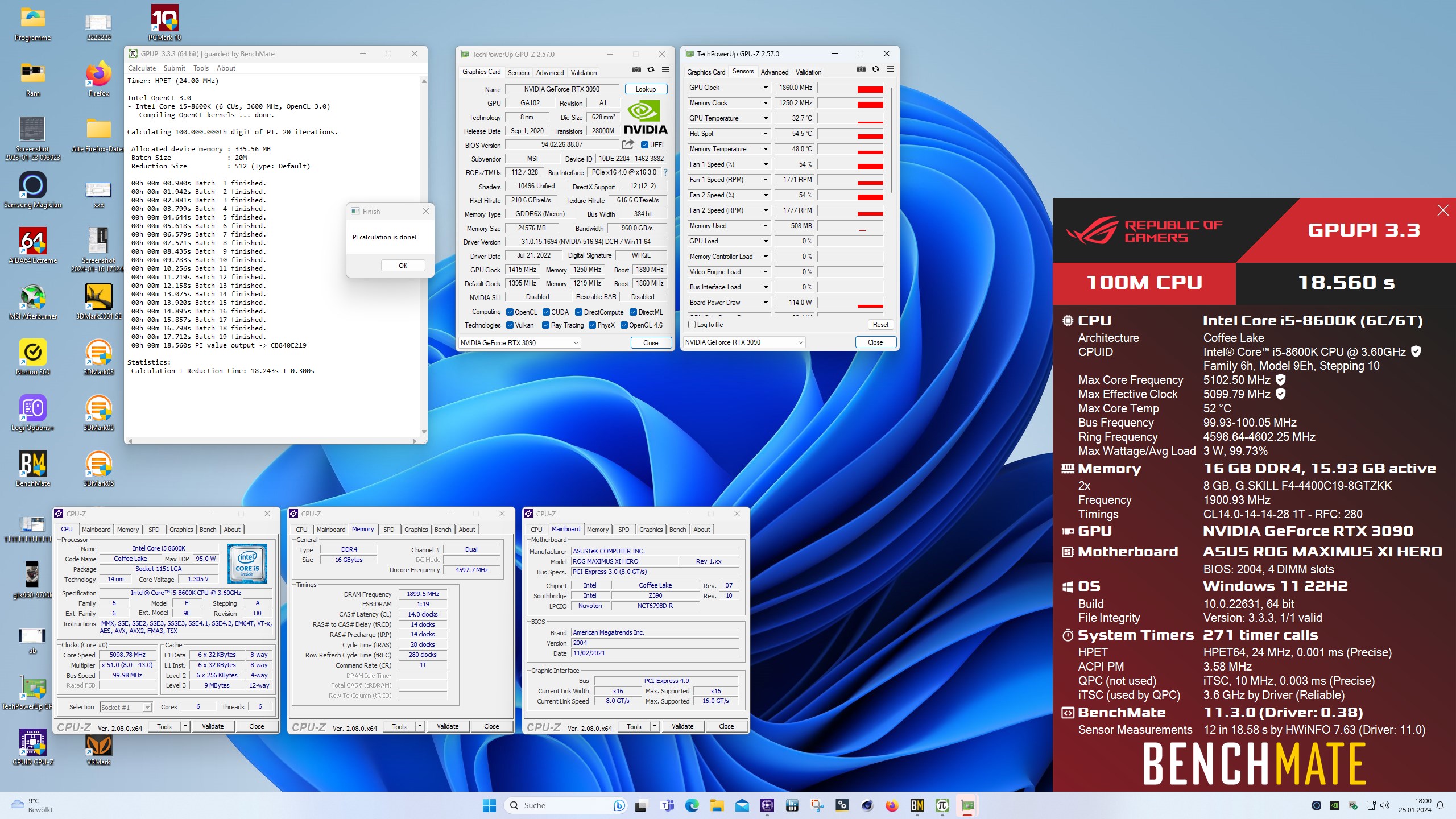This screenshot has height=819, width=1456.
Task: Click Fan 1 Speed (%) sensor graph
Action: click(851, 164)
